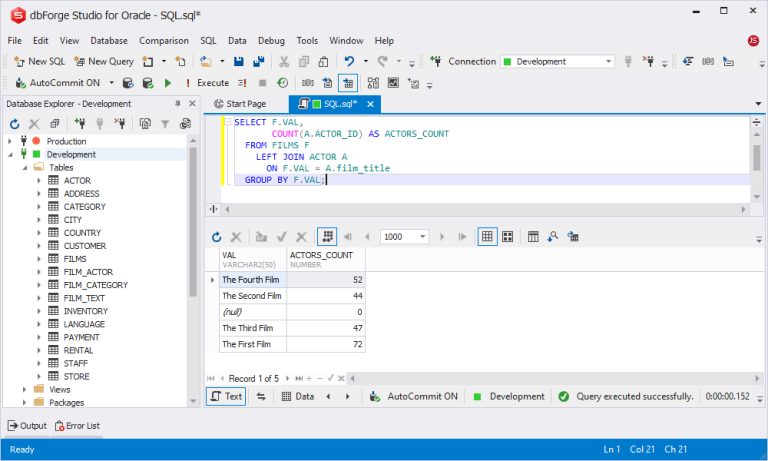This screenshot has height=461, width=768.
Task: Collapse the Development connection node
Action: point(10,154)
